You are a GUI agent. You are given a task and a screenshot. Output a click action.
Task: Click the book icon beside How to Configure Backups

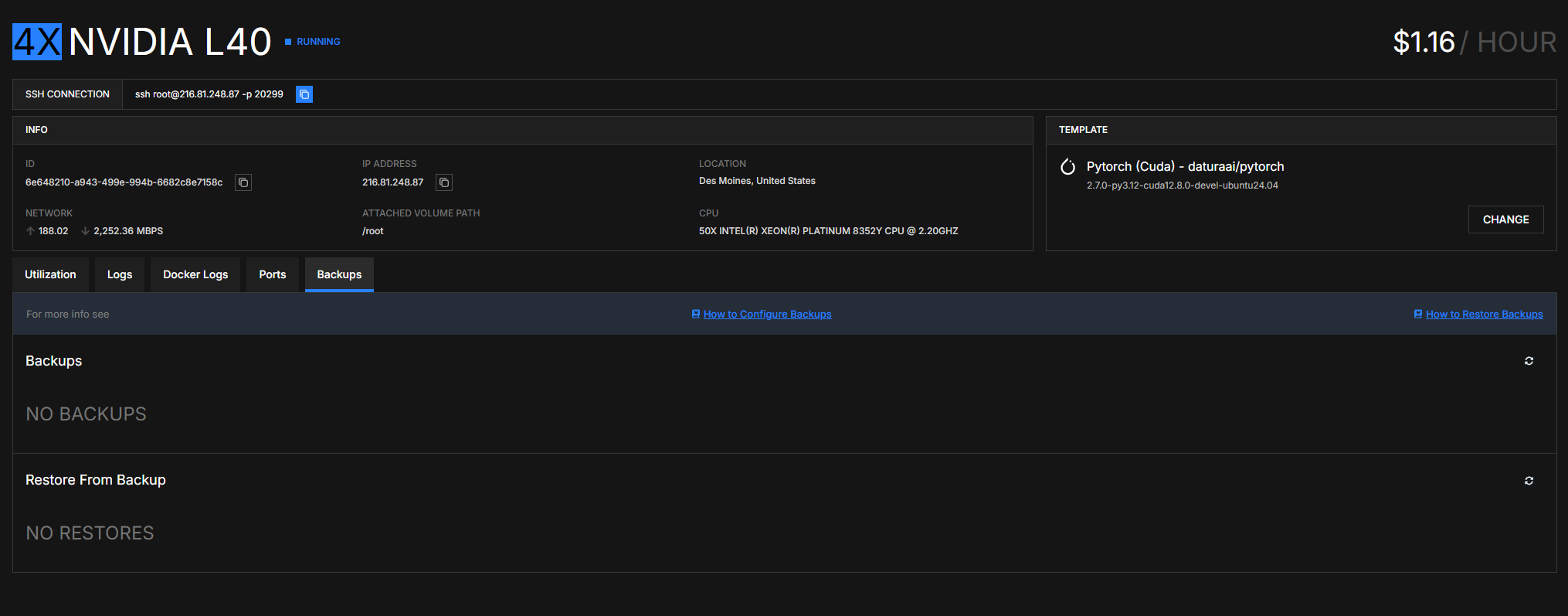pos(696,314)
